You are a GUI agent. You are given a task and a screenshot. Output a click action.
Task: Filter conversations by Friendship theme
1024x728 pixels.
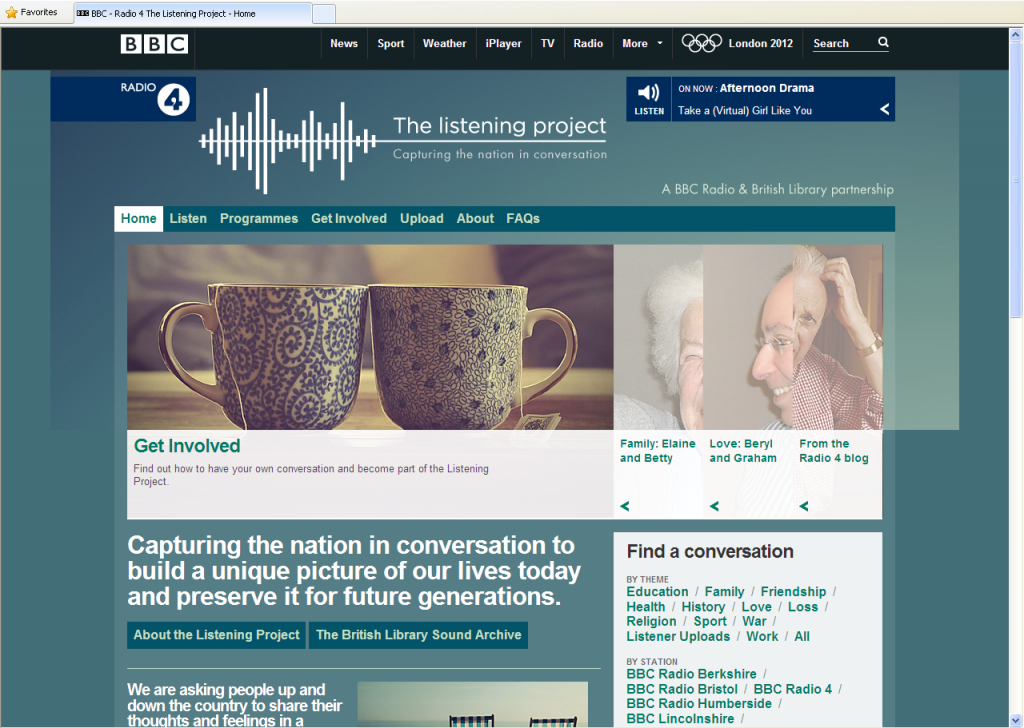coord(793,592)
